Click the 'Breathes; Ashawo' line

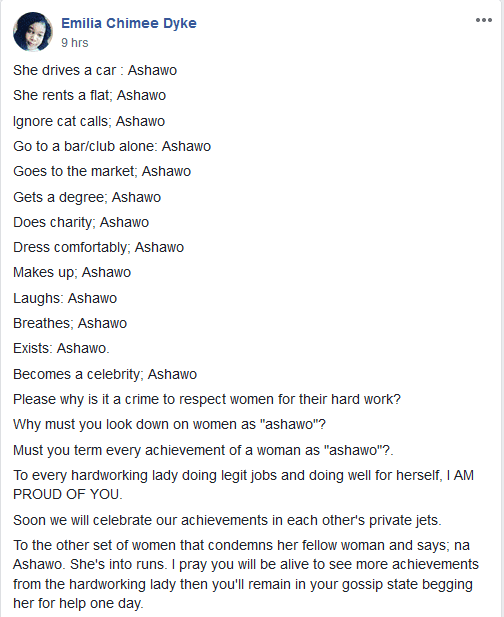tap(70, 323)
